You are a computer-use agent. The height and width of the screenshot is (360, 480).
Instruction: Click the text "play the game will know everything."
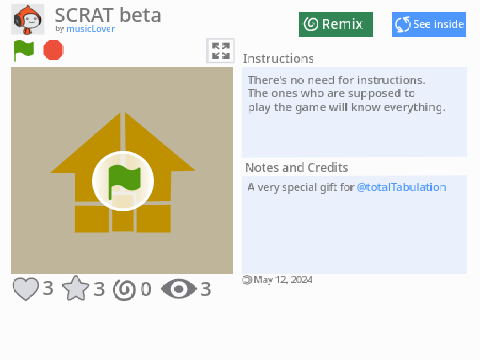click(347, 107)
